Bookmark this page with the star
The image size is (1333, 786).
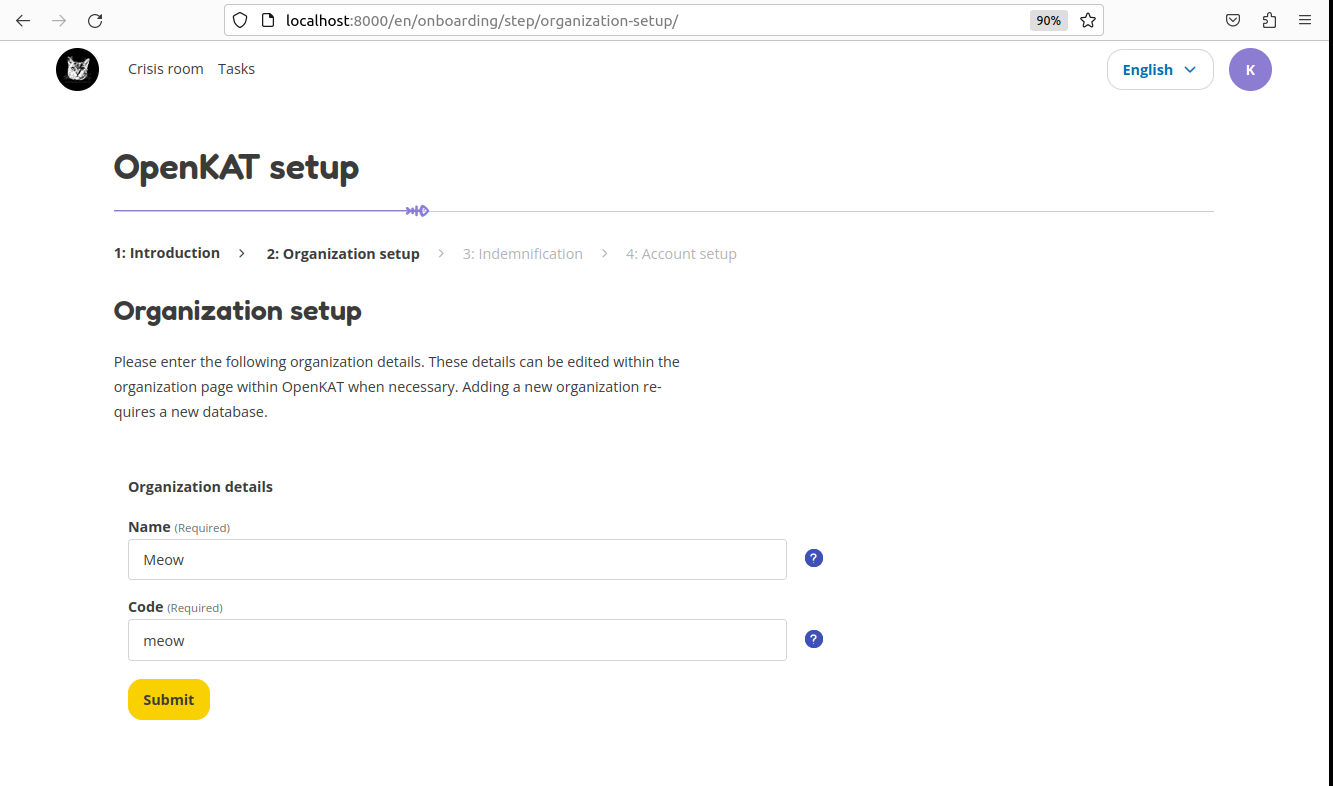(x=1088, y=20)
